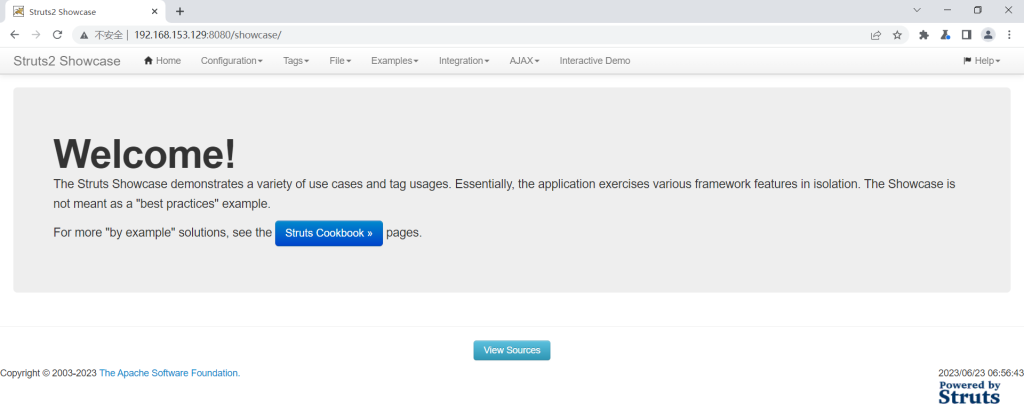Open the side panel icon
Screen dimensions: 1024x420
tap(967, 35)
